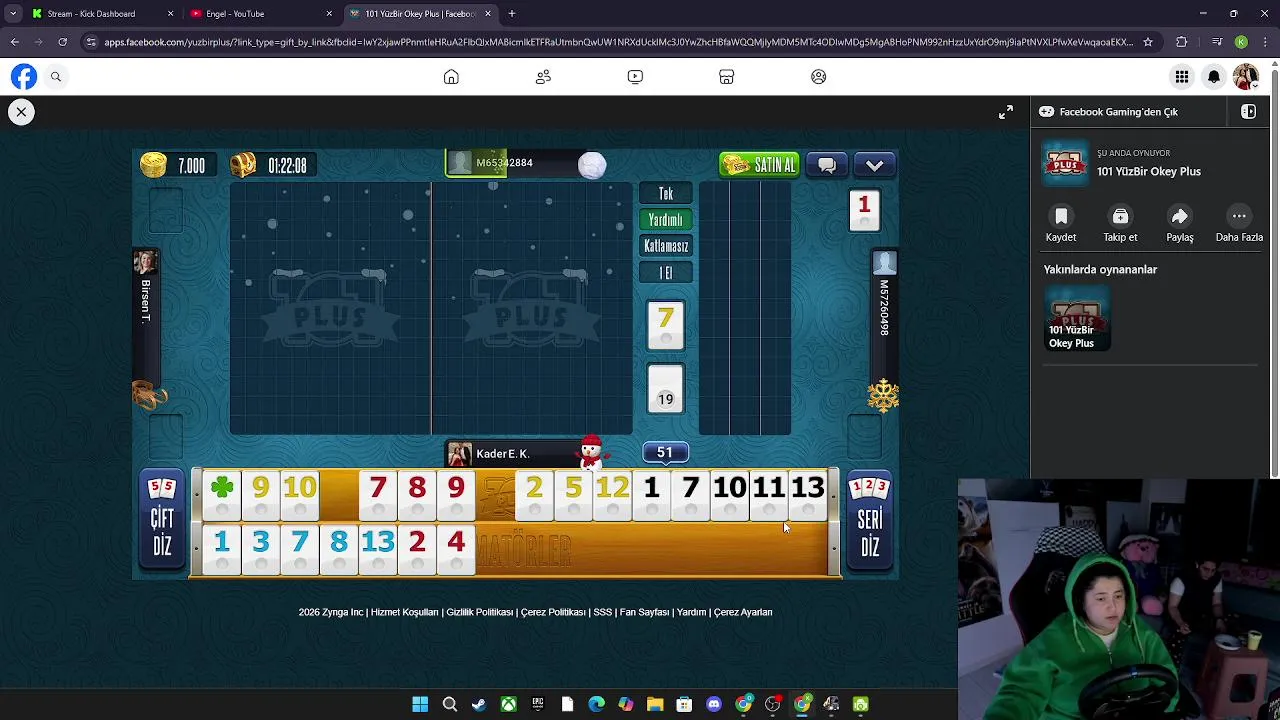Click the Takip et follow icon

tap(1120, 217)
